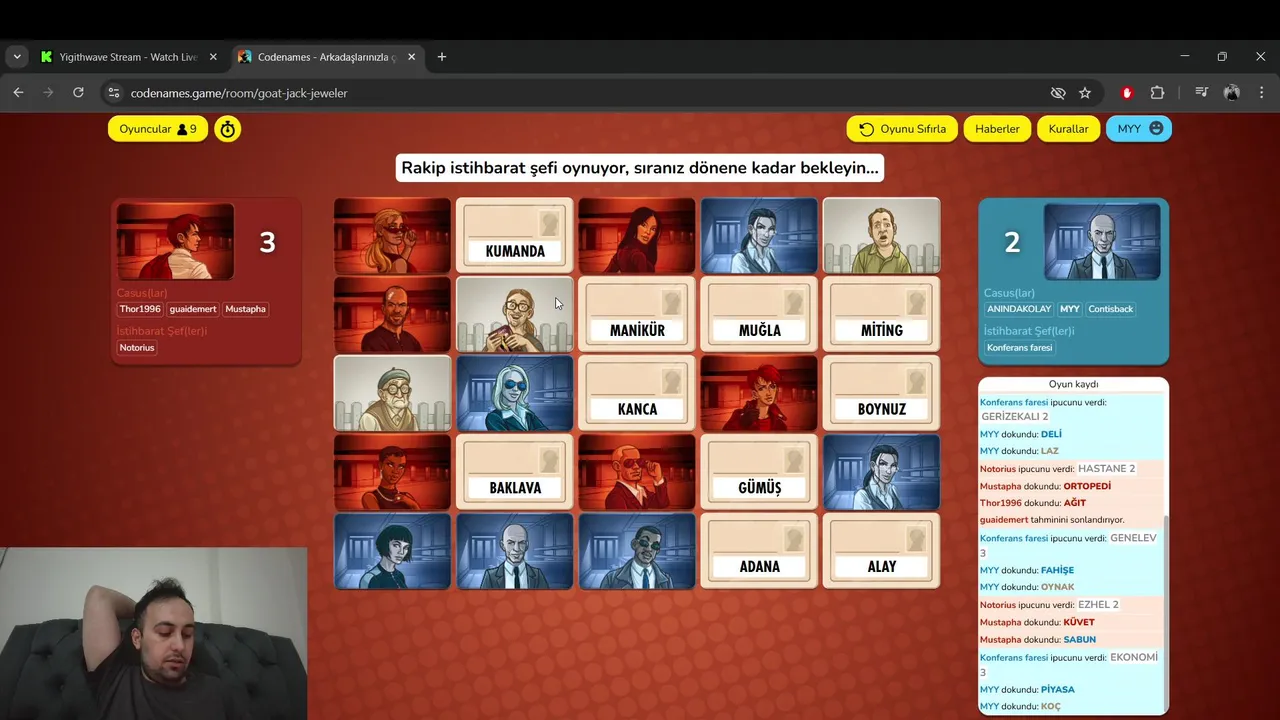Tap the GÜMÜŞ card

coord(759,472)
